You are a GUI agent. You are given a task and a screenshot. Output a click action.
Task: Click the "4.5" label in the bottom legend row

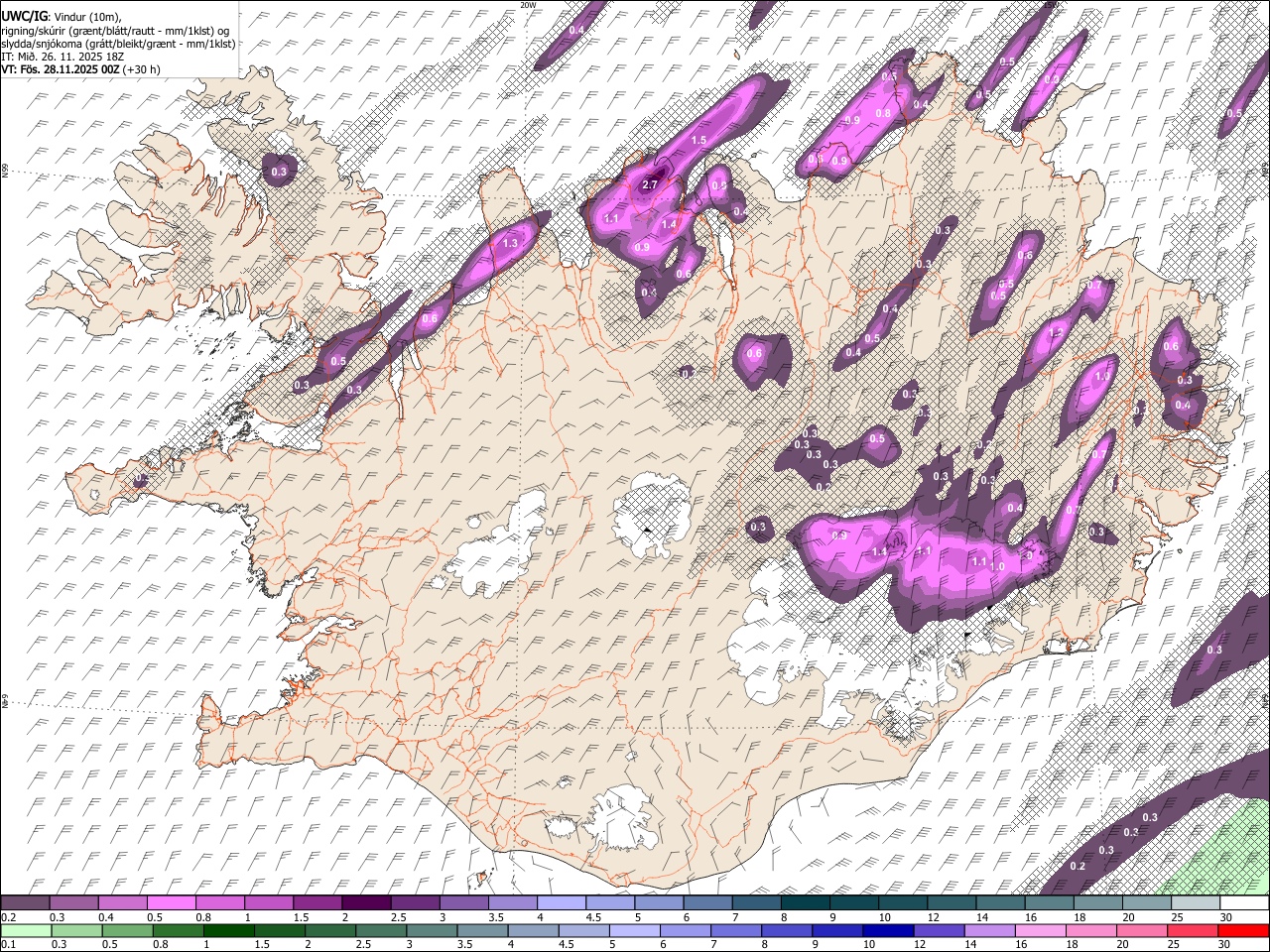click(x=567, y=944)
